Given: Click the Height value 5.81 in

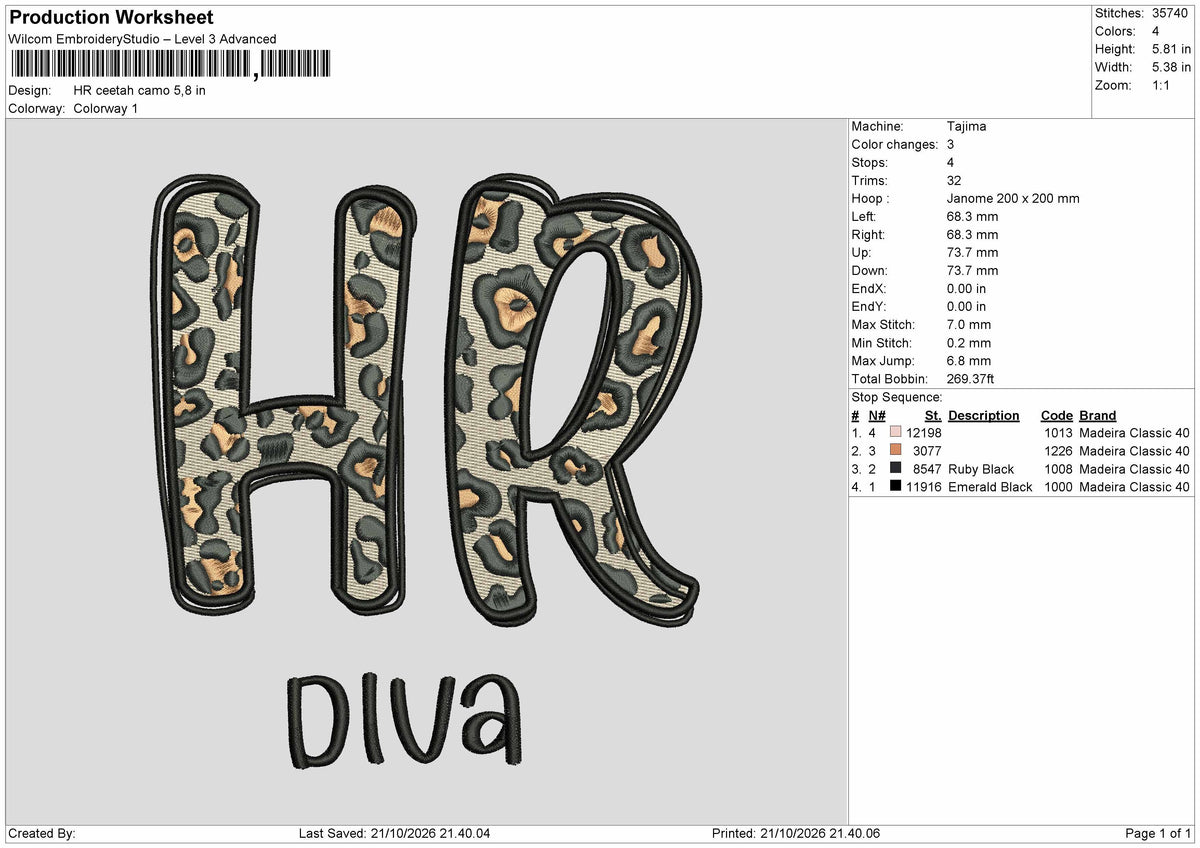Looking at the screenshot, I should (1171, 49).
